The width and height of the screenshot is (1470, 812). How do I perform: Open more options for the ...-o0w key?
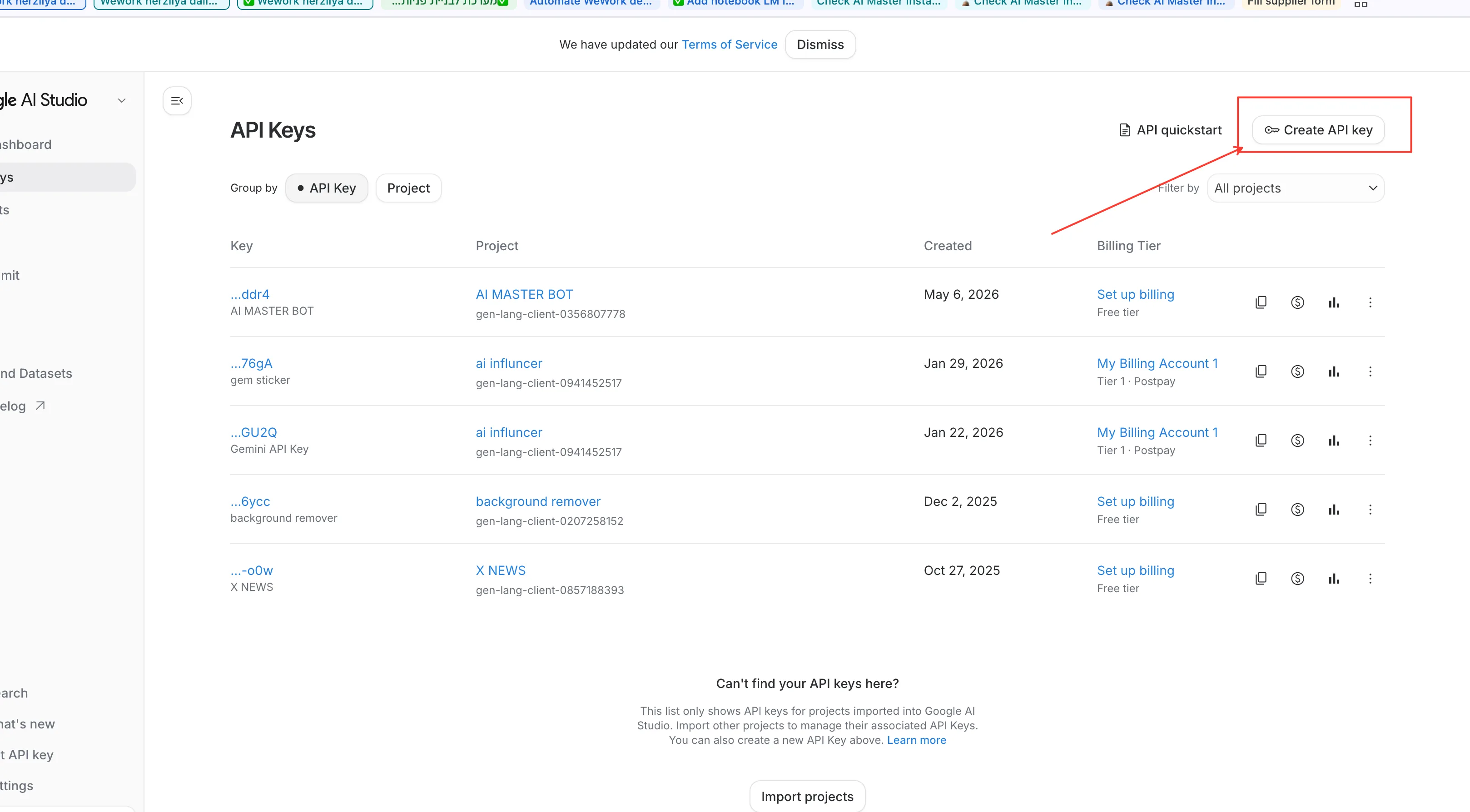(x=1370, y=579)
